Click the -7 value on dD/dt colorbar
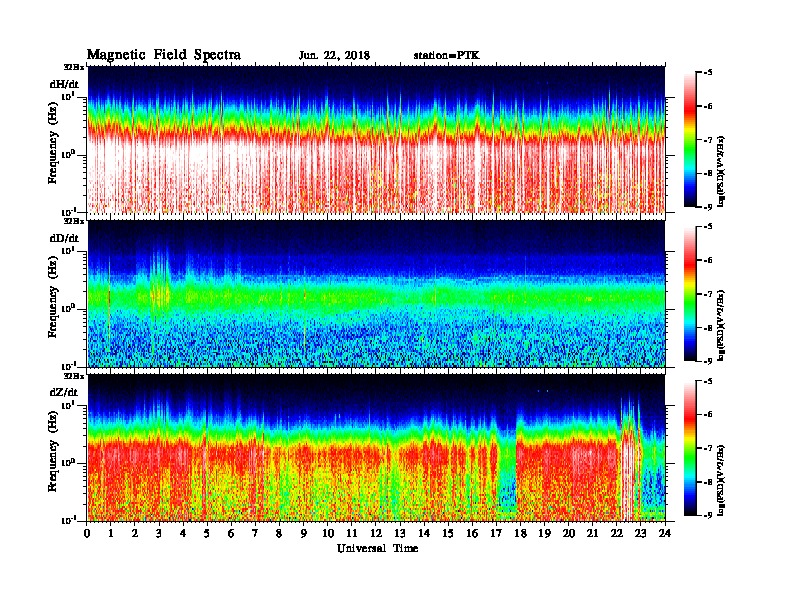The image size is (792, 612). [708, 294]
